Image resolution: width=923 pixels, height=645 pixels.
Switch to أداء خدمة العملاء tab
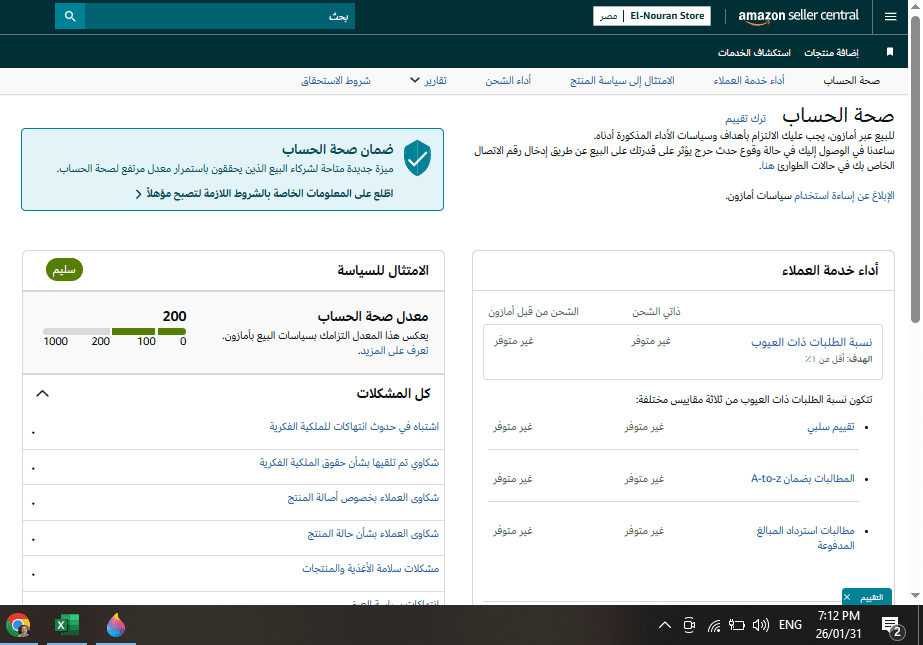point(748,80)
